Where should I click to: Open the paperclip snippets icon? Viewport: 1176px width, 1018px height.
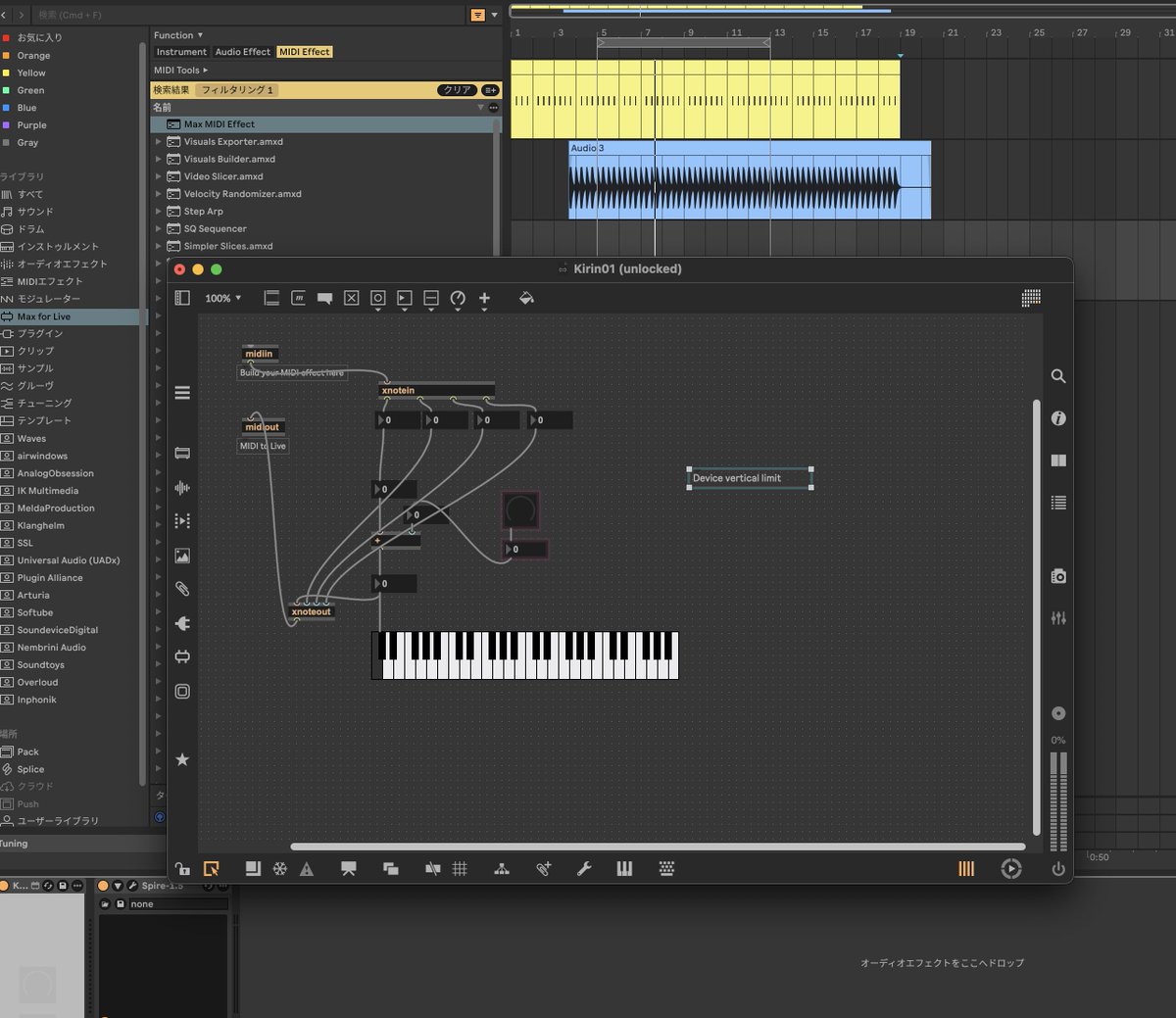point(182,589)
